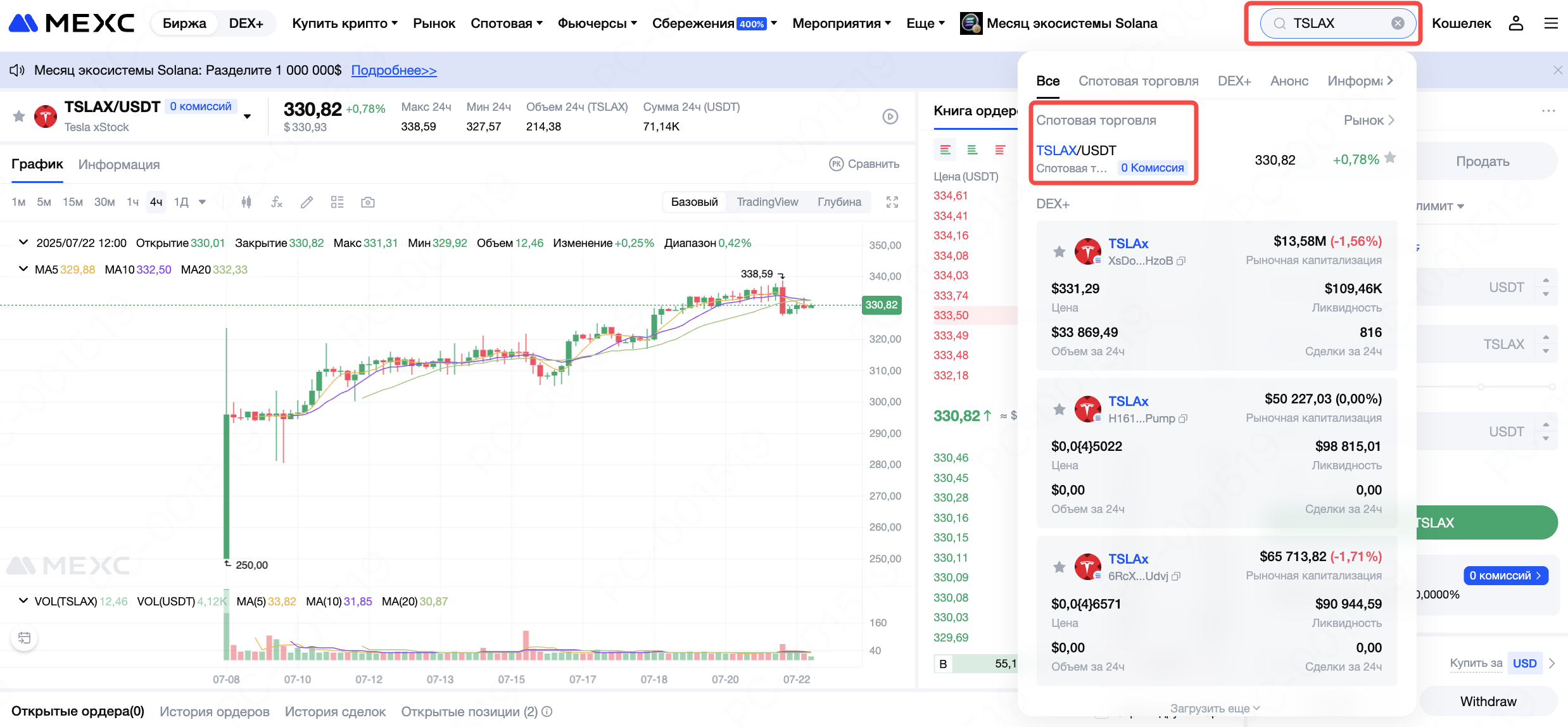The image size is (1568, 727).
Task: Open the chart layout settings icon
Action: pyautogui.click(x=337, y=202)
